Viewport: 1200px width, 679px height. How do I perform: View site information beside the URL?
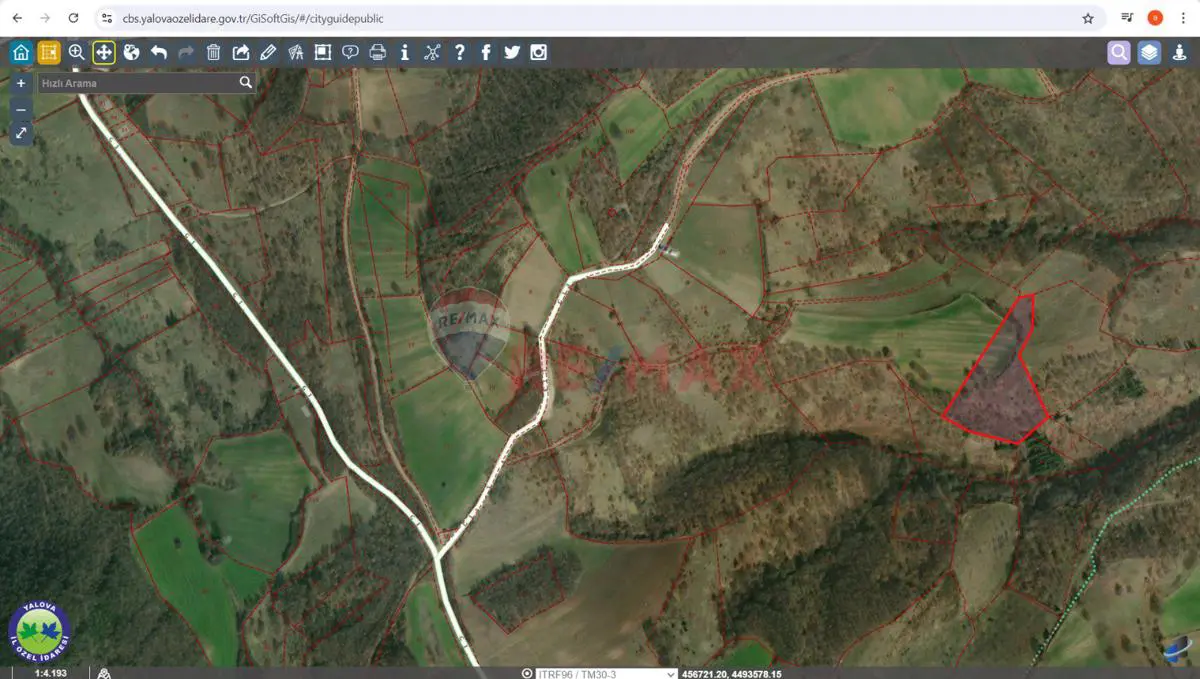coord(107,18)
